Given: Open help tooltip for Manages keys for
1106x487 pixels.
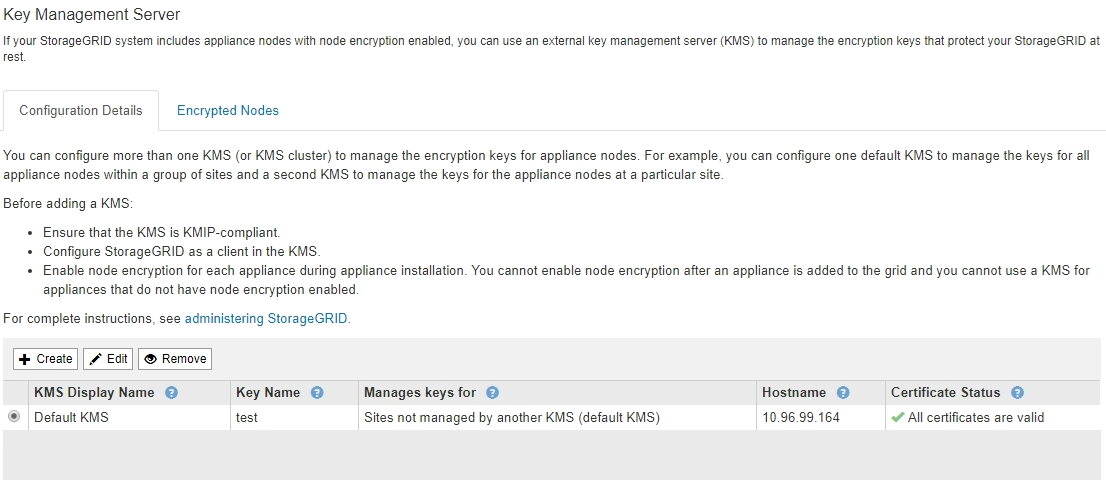Looking at the screenshot, I should coord(492,393).
